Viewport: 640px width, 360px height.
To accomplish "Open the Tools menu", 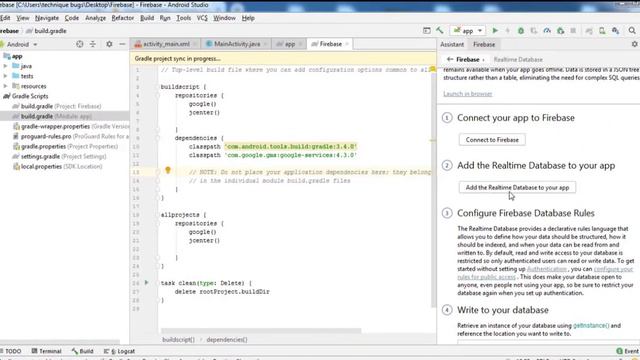I will click(x=184, y=18).
